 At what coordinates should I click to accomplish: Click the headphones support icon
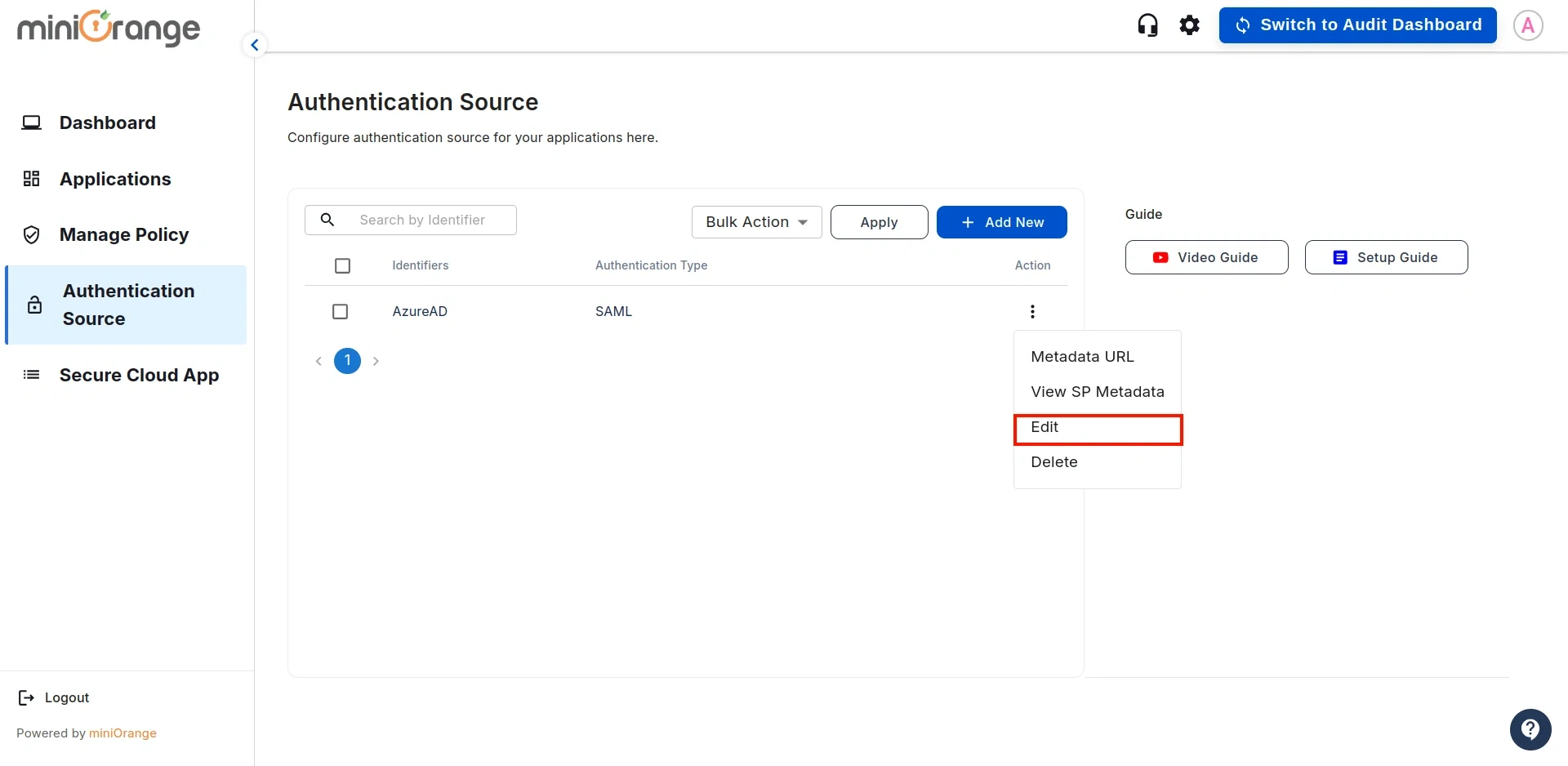pos(1147,24)
